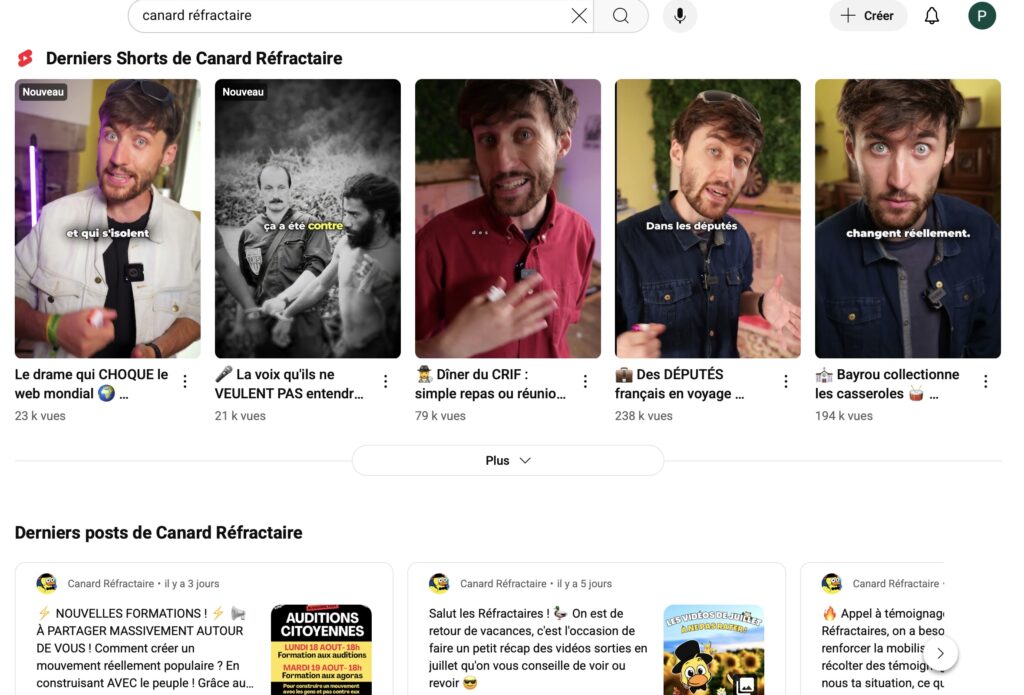
Task: Click the magnifying glass search button
Action: pyautogui.click(x=621, y=16)
